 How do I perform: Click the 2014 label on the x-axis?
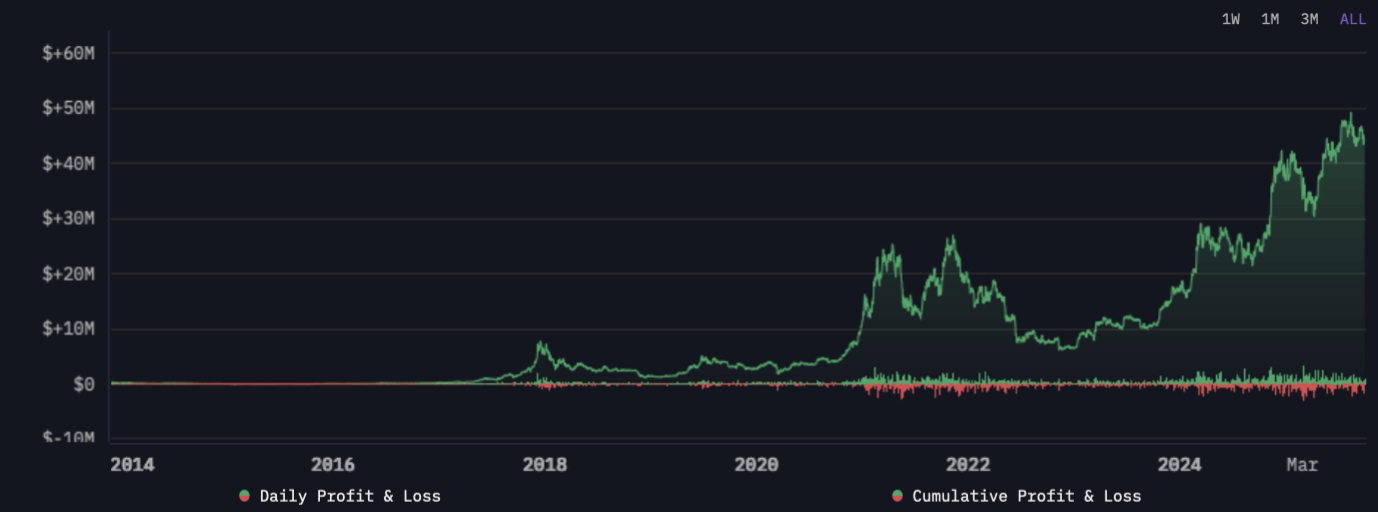coord(132,465)
